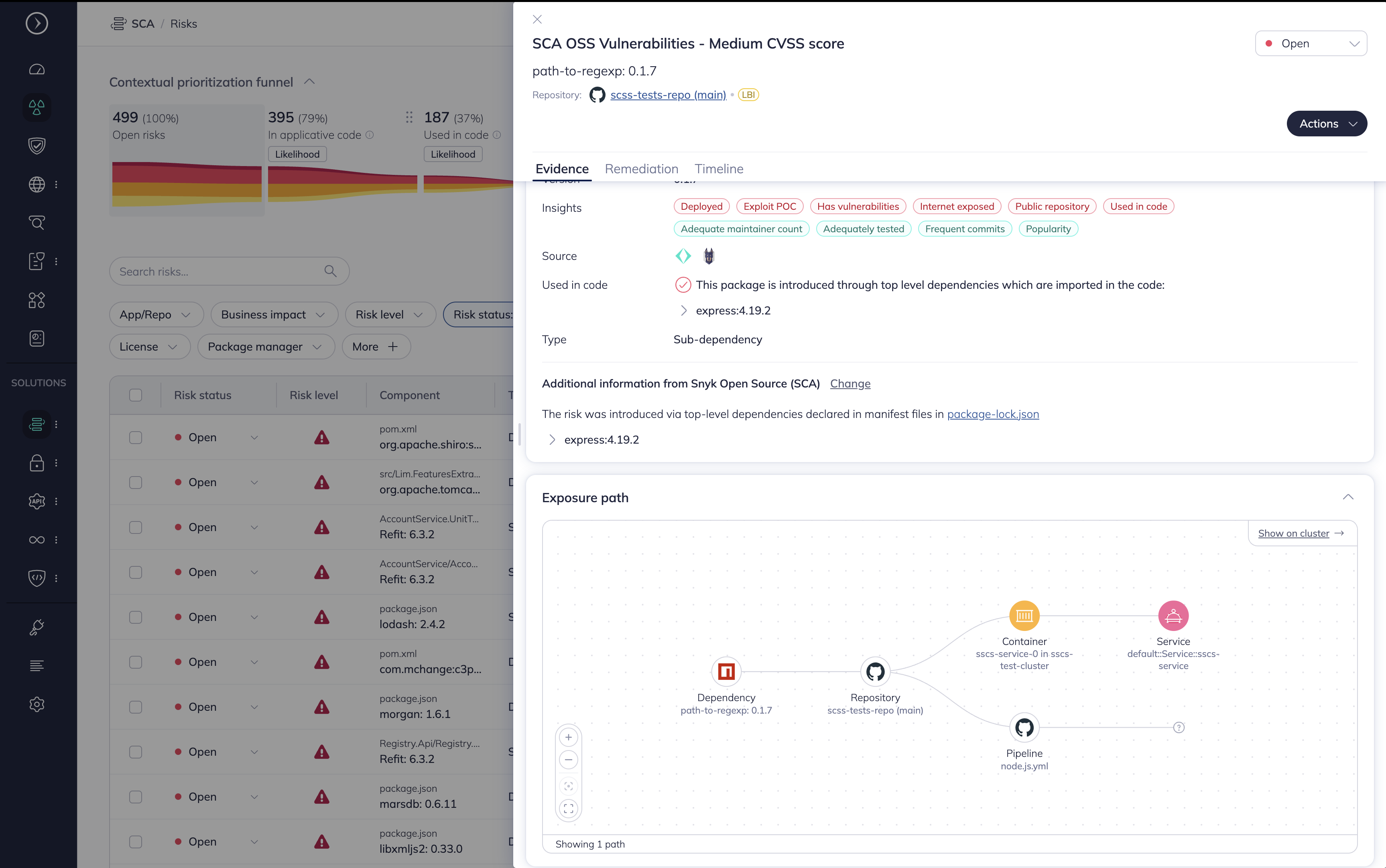Screen dimensions: 1386x868
Task: Open the Actions dropdown button
Action: pos(1326,124)
